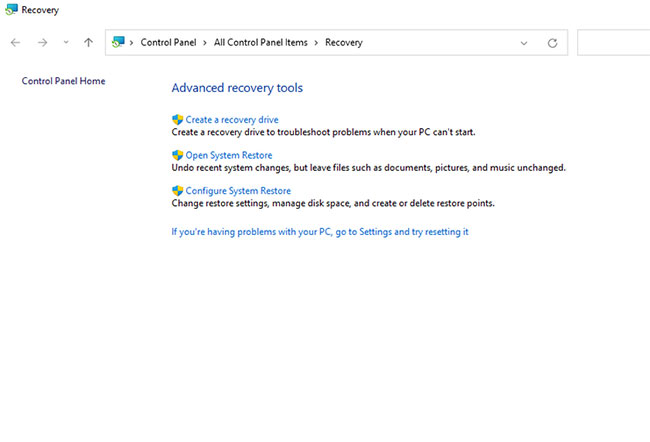Select Control Panel in the breadcrumb
Viewport: 650px width, 442px height.
[168, 42]
